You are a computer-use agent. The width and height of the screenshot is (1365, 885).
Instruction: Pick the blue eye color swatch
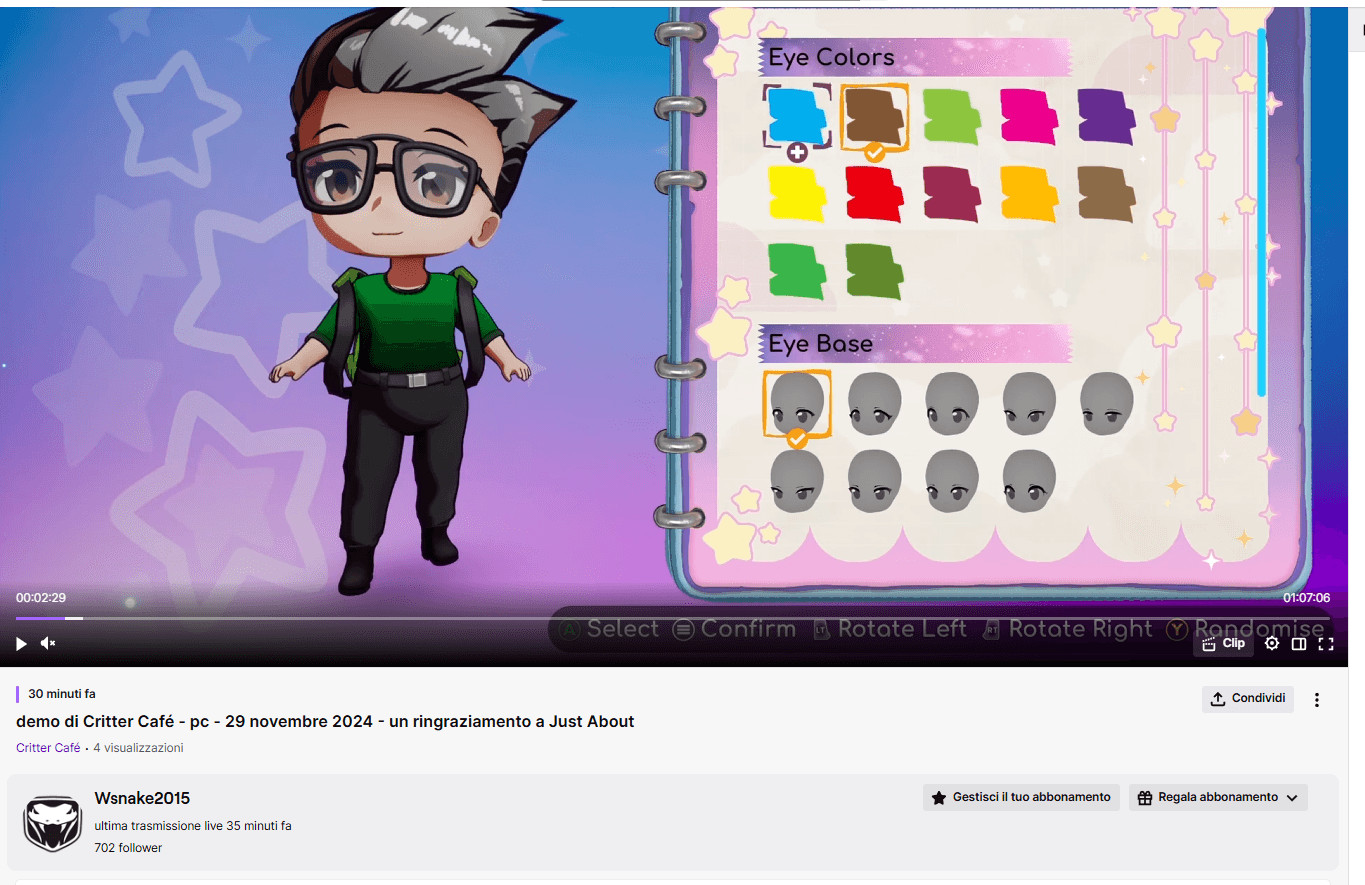tap(797, 116)
